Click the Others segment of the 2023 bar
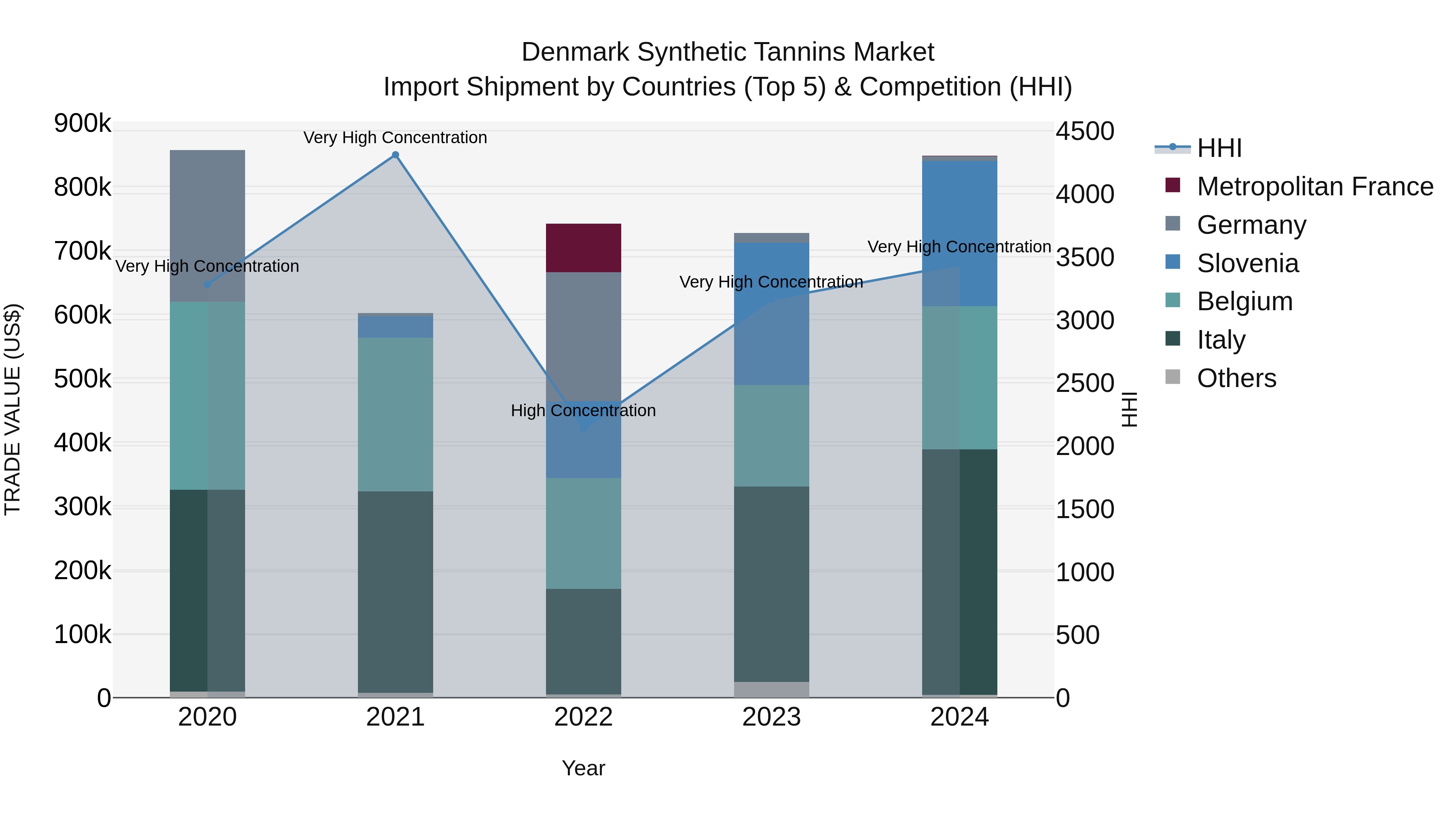 [772, 690]
